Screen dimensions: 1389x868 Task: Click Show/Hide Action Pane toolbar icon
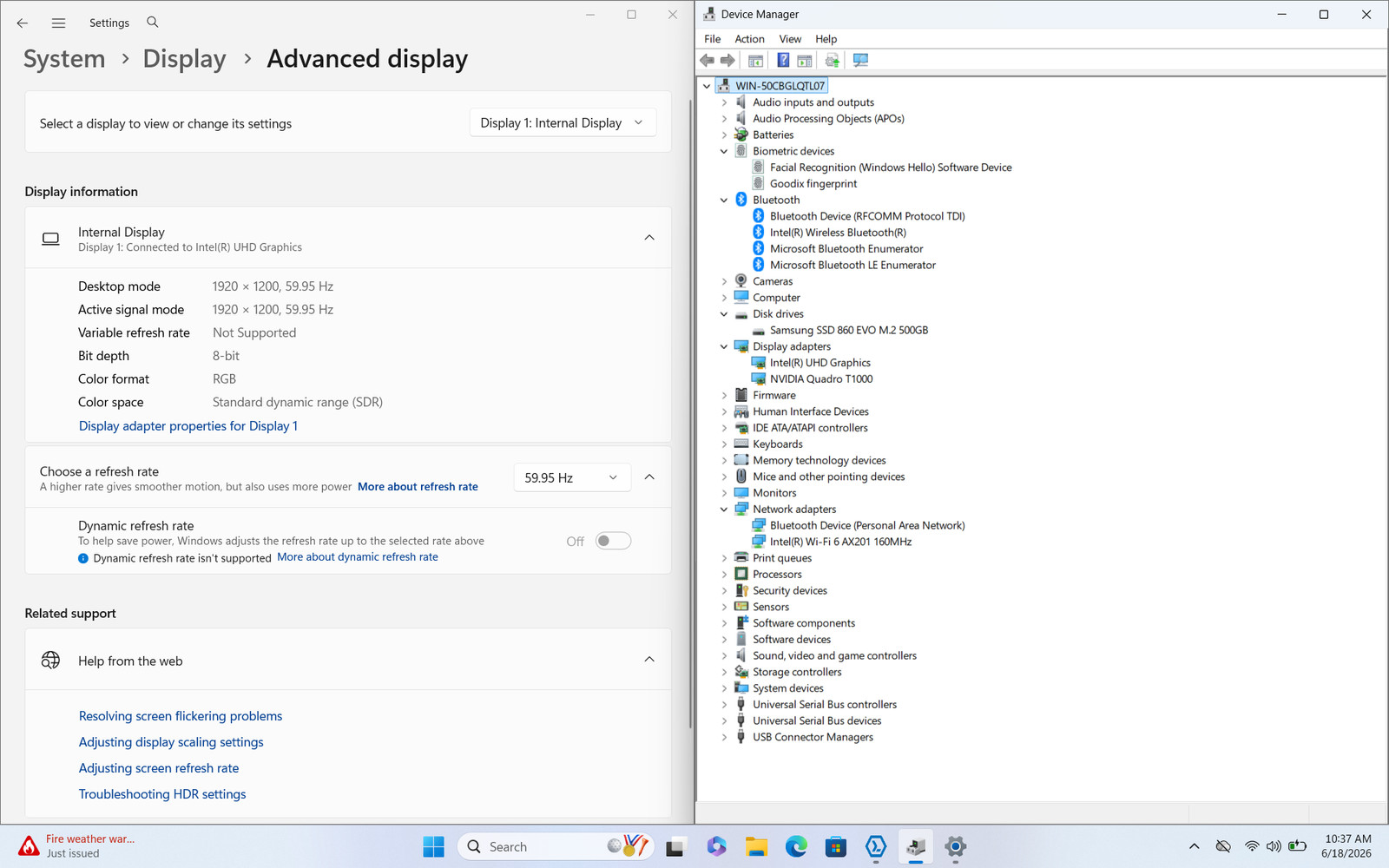click(805, 60)
